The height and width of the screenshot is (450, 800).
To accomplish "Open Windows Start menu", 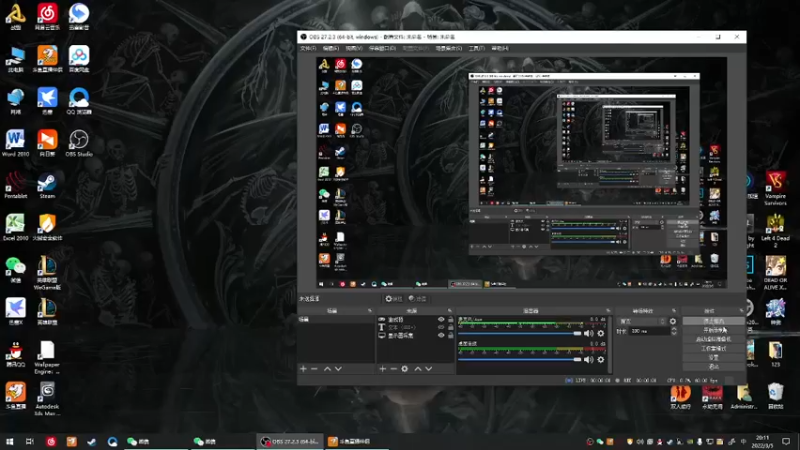I will 9,441.
